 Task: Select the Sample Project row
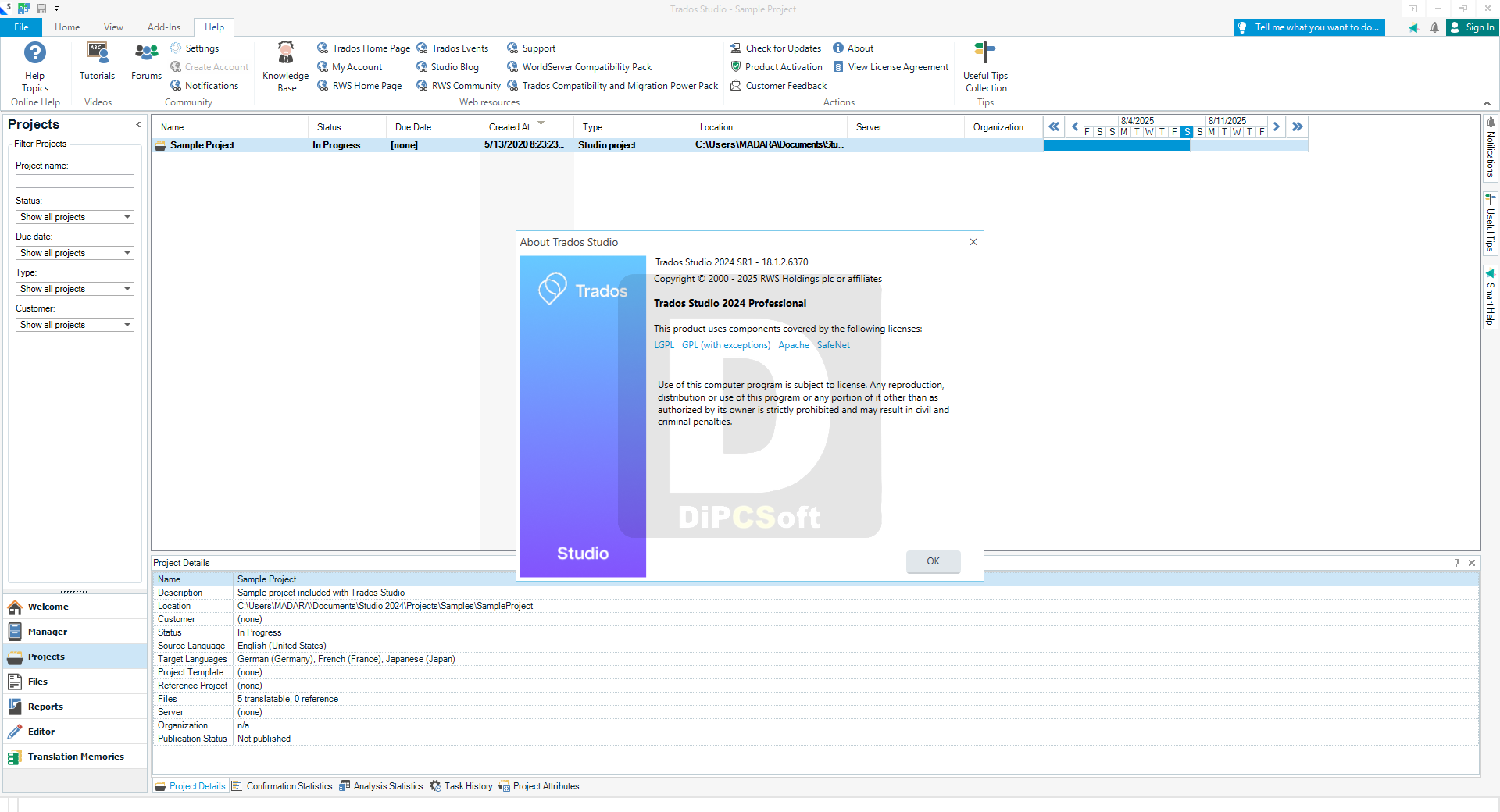pos(598,145)
